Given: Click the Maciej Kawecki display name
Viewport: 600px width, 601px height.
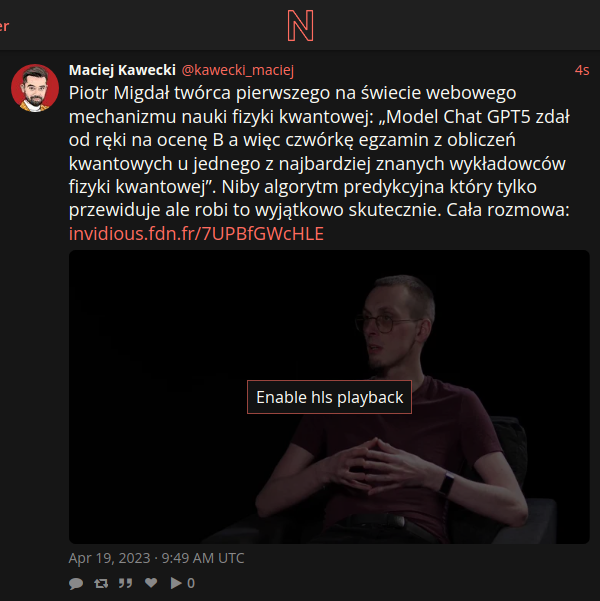Looking at the screenshot, I should point(122,70).
